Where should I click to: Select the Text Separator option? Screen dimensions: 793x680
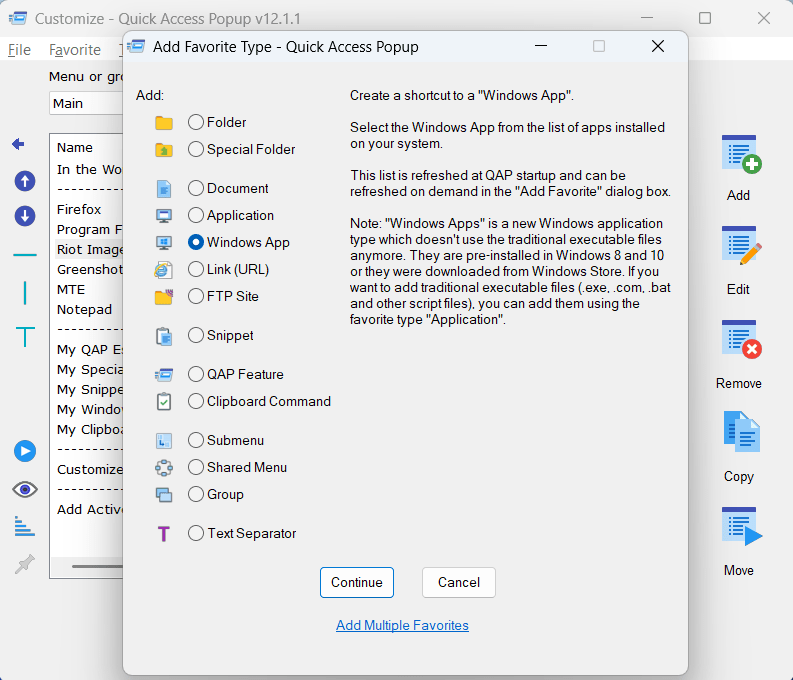click(x=196, y=533)
